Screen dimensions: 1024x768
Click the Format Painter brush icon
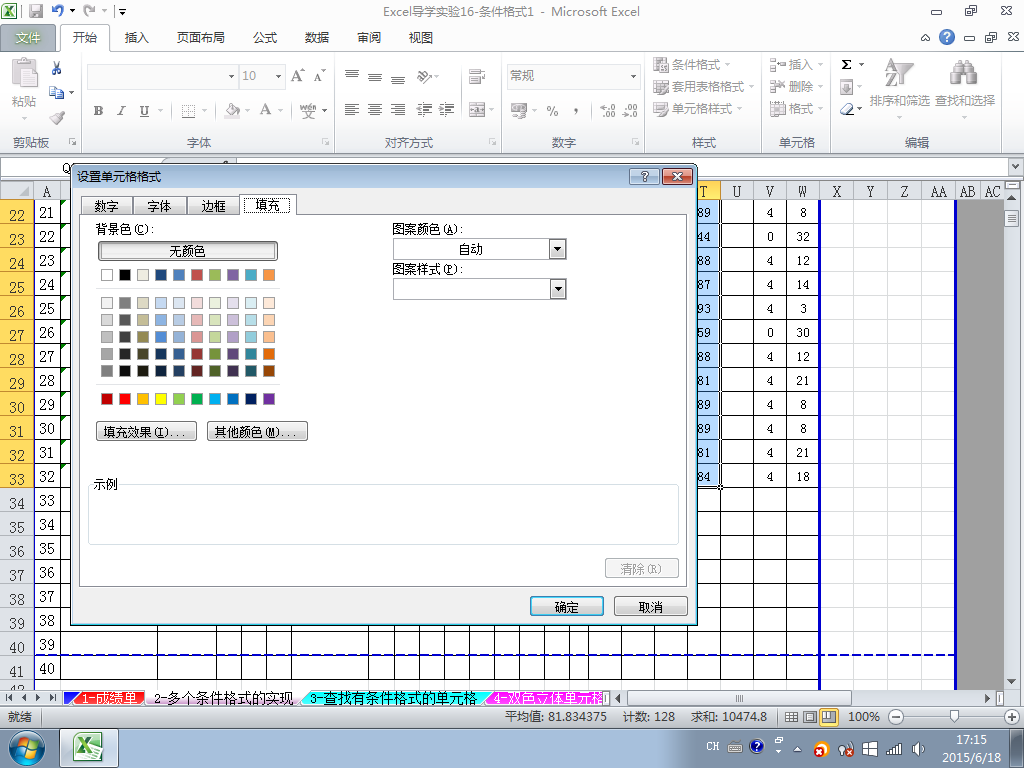(x=57, y=118)
